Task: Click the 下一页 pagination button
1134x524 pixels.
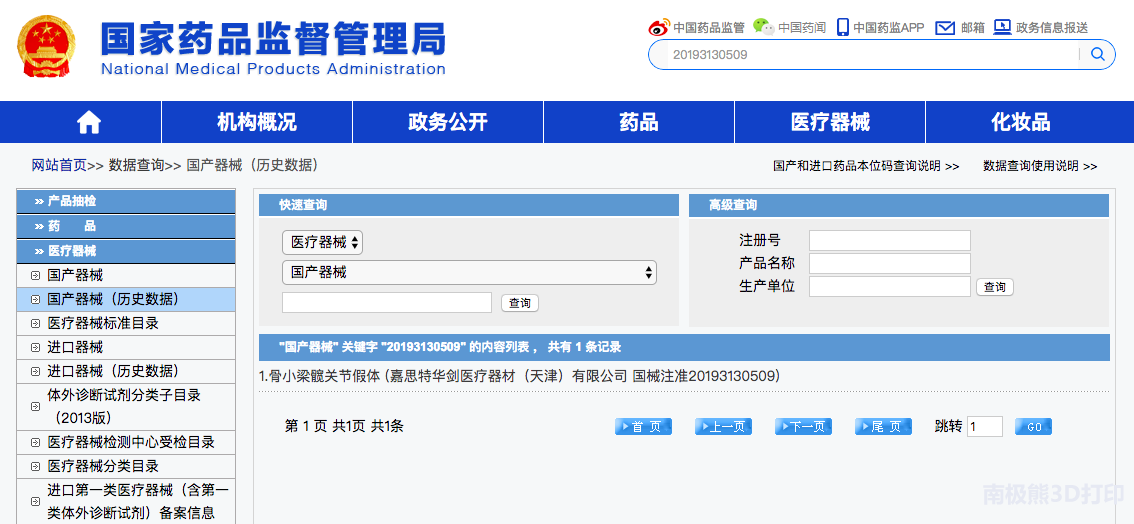Action: 803,427
